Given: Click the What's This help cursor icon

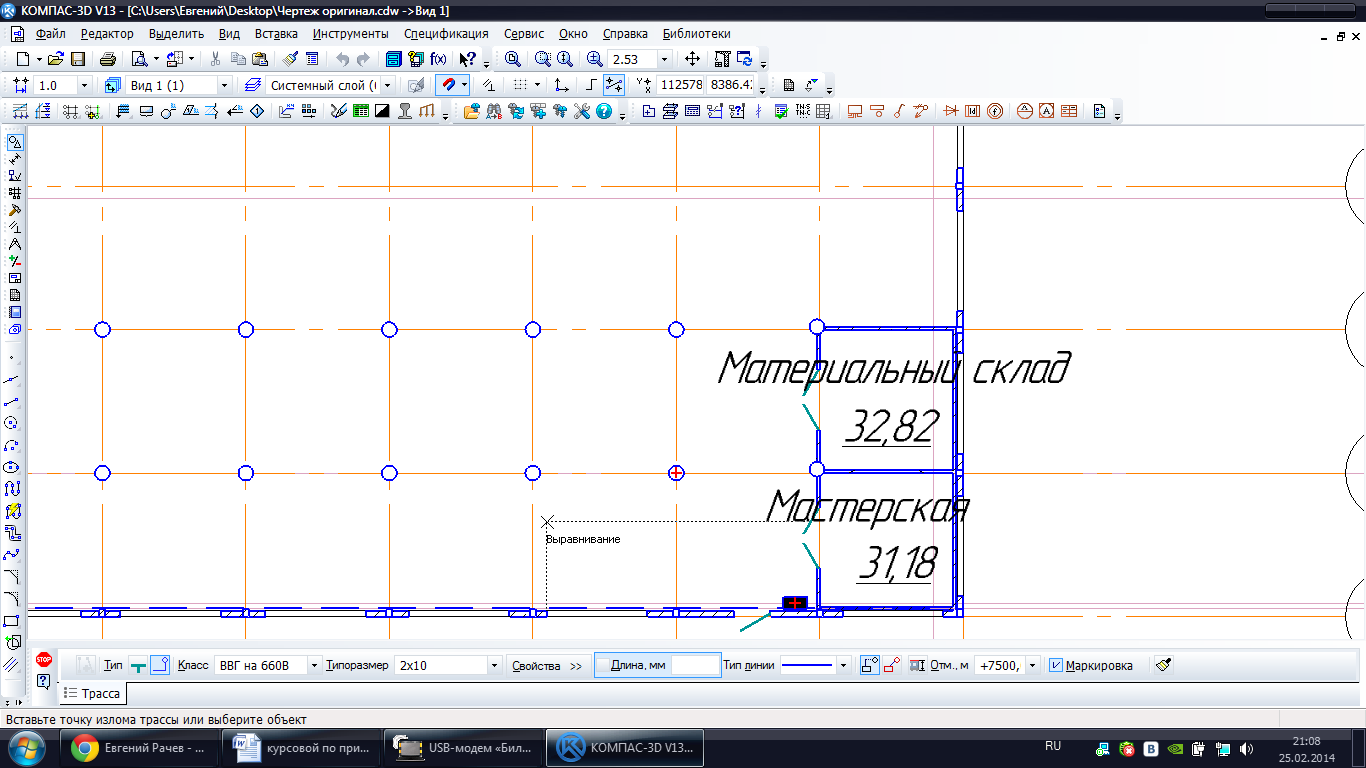Looking at the screenshot, I should click(467, 59).
